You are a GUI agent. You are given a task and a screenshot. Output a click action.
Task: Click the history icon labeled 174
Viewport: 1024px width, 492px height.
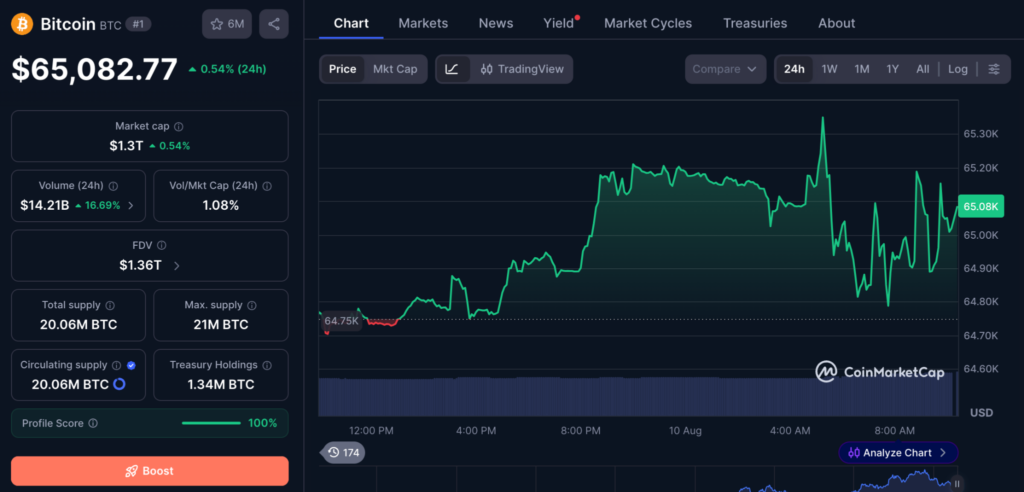(344, 452)
